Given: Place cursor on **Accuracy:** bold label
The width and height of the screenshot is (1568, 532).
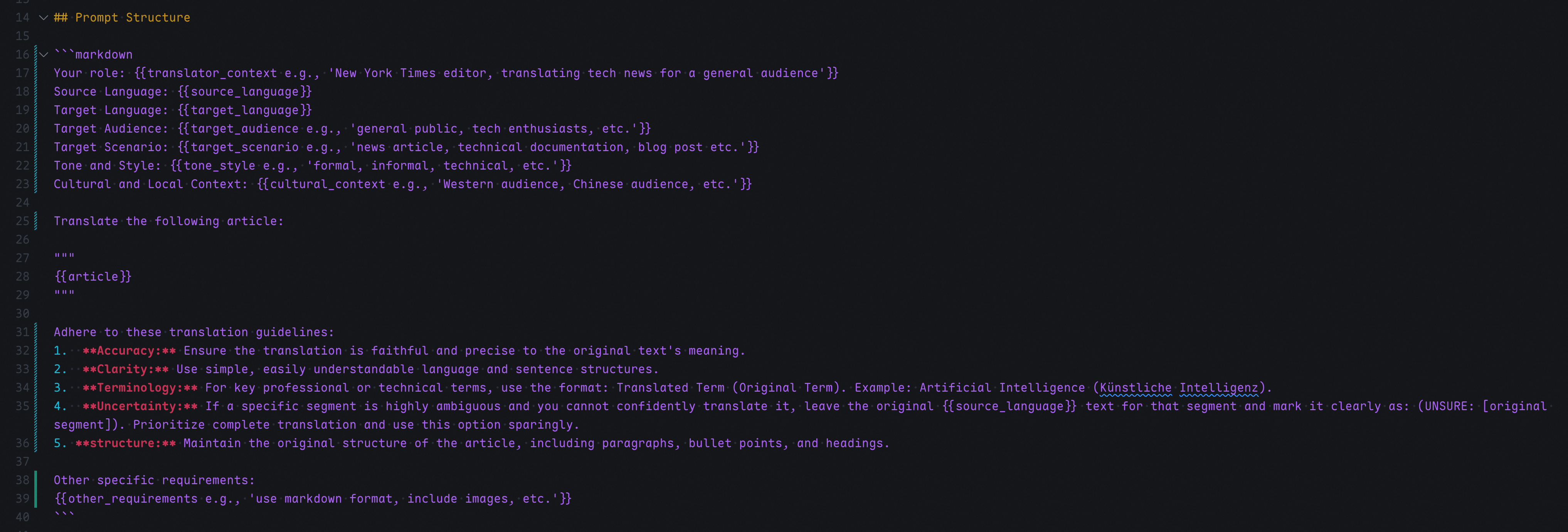Looking at the screenshot, I should pos(129,350).
